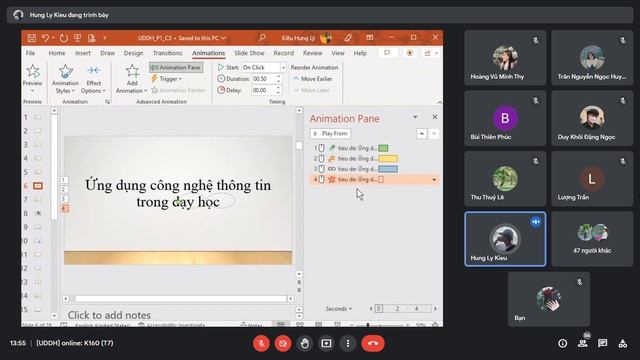This screenshot has height=360, width=640.
Task: Open Effect Options
Action: point(93,79)
